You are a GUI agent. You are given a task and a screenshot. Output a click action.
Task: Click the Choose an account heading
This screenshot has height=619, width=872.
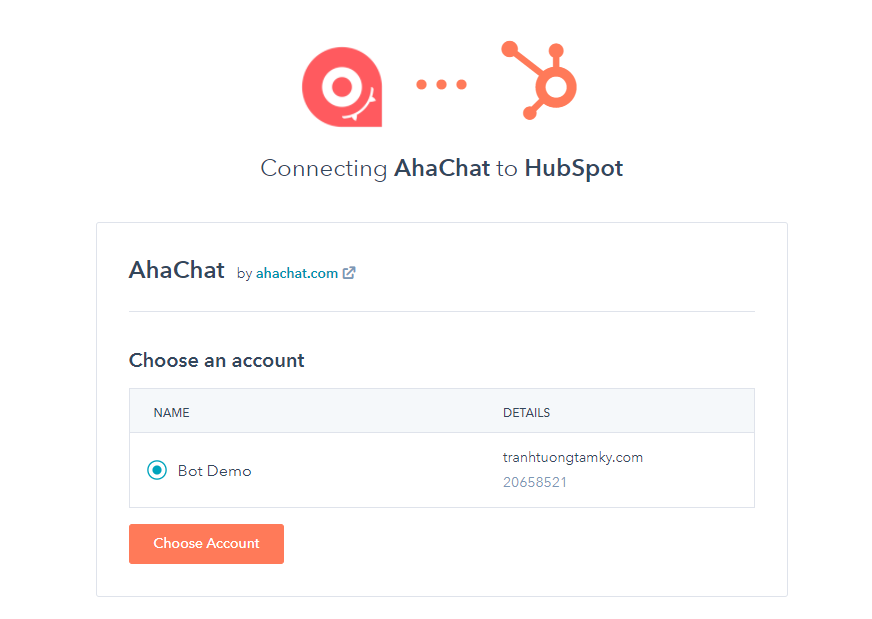click(x=217, y=360)
